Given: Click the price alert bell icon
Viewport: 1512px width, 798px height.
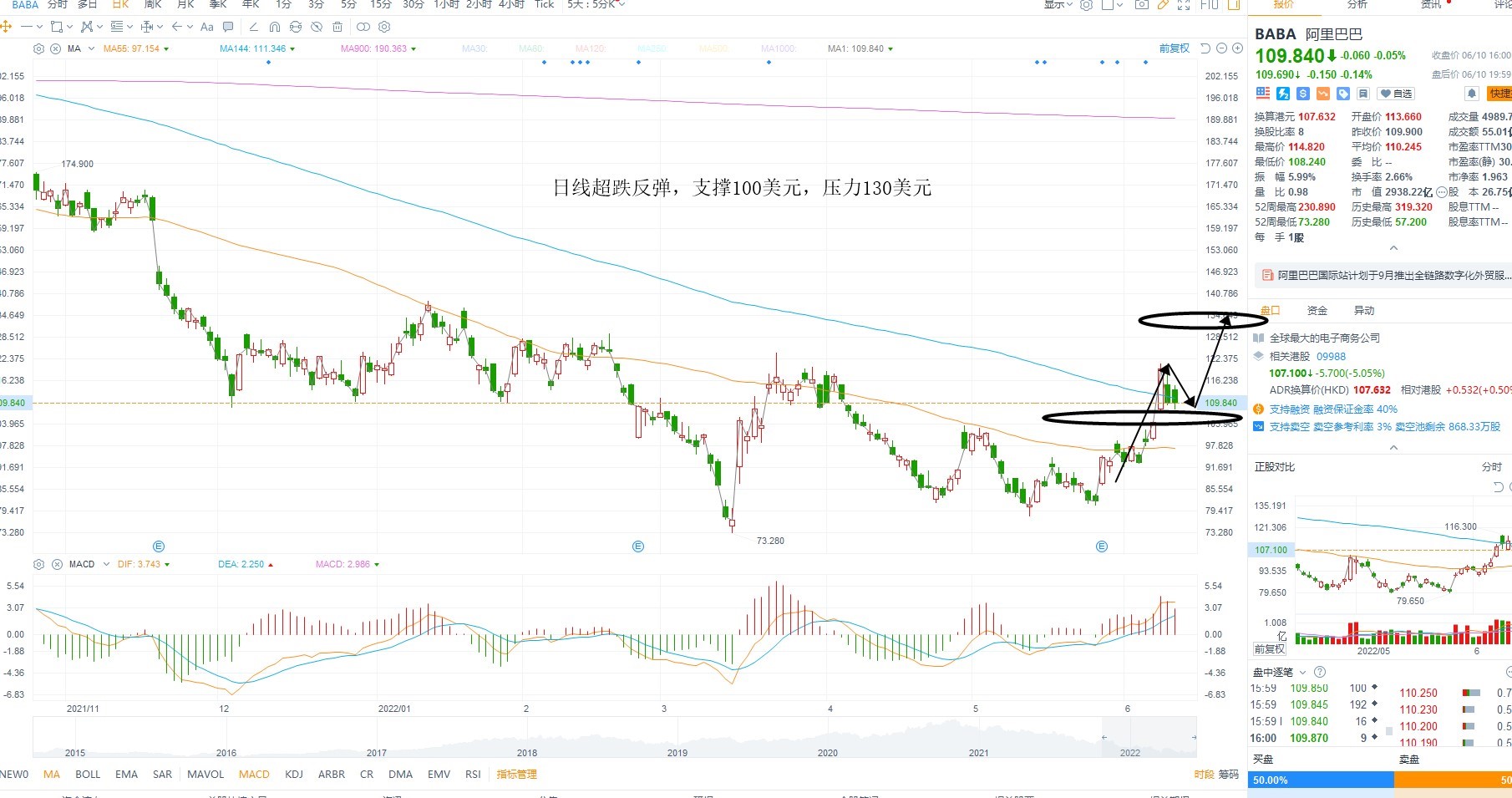Looking at the screenshot, I should [x=1472, y=94].
